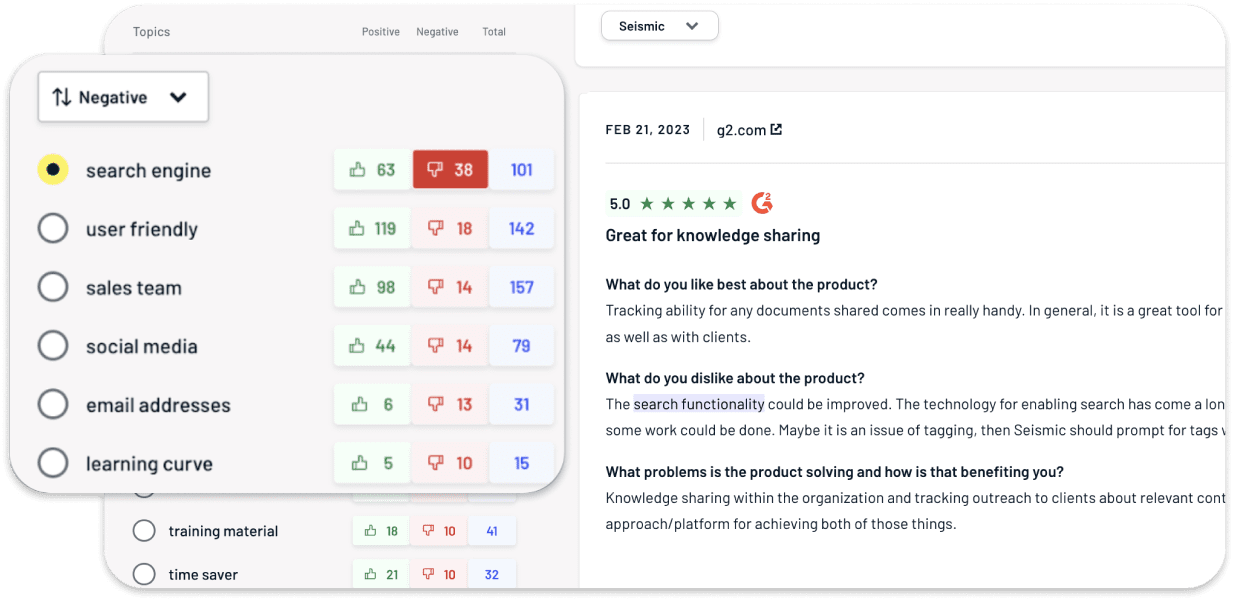The image size is (1234, 600).
Task: Click the sort arrows icon beside Negative
Action: point(62,97)
